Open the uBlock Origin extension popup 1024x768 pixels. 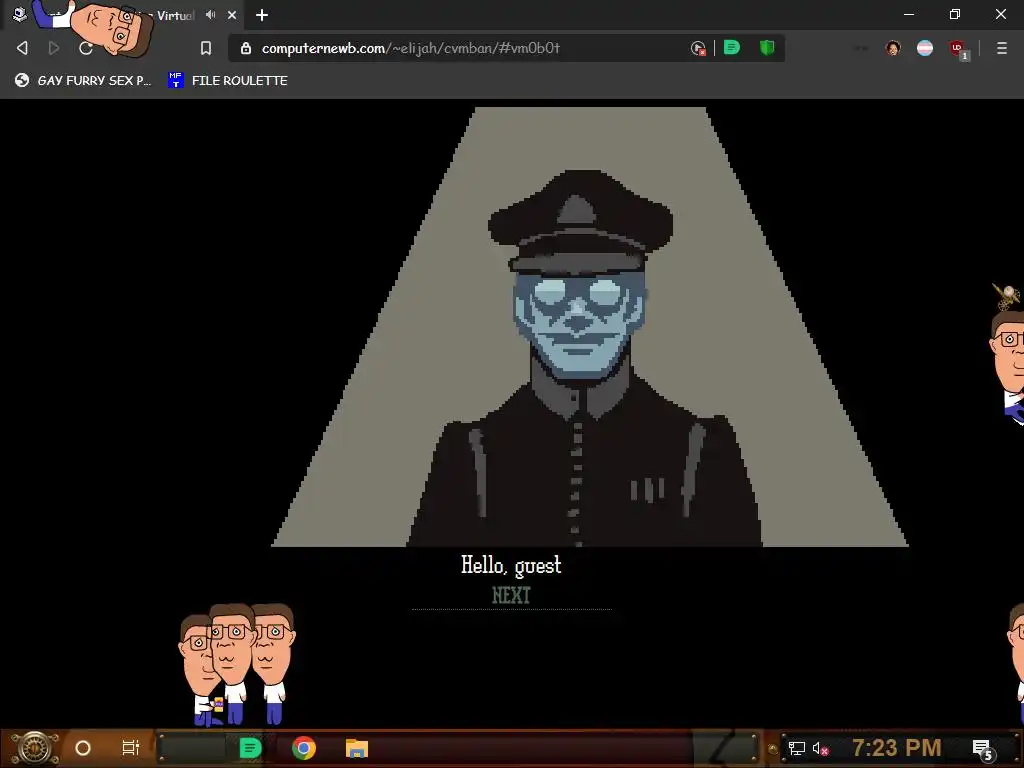tap(958, 48)
